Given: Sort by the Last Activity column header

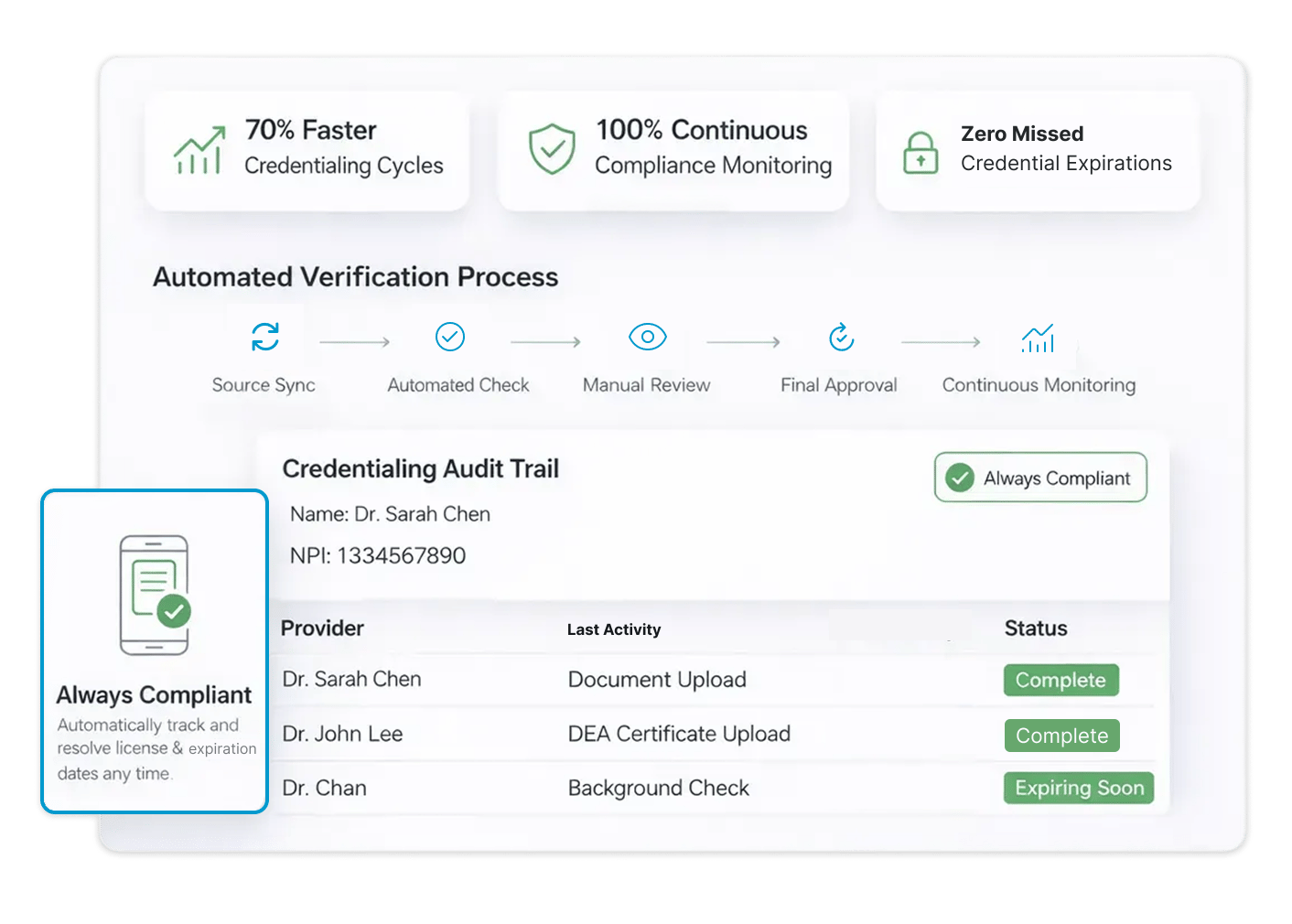Looking at the screenshot, I should point(613,629).
